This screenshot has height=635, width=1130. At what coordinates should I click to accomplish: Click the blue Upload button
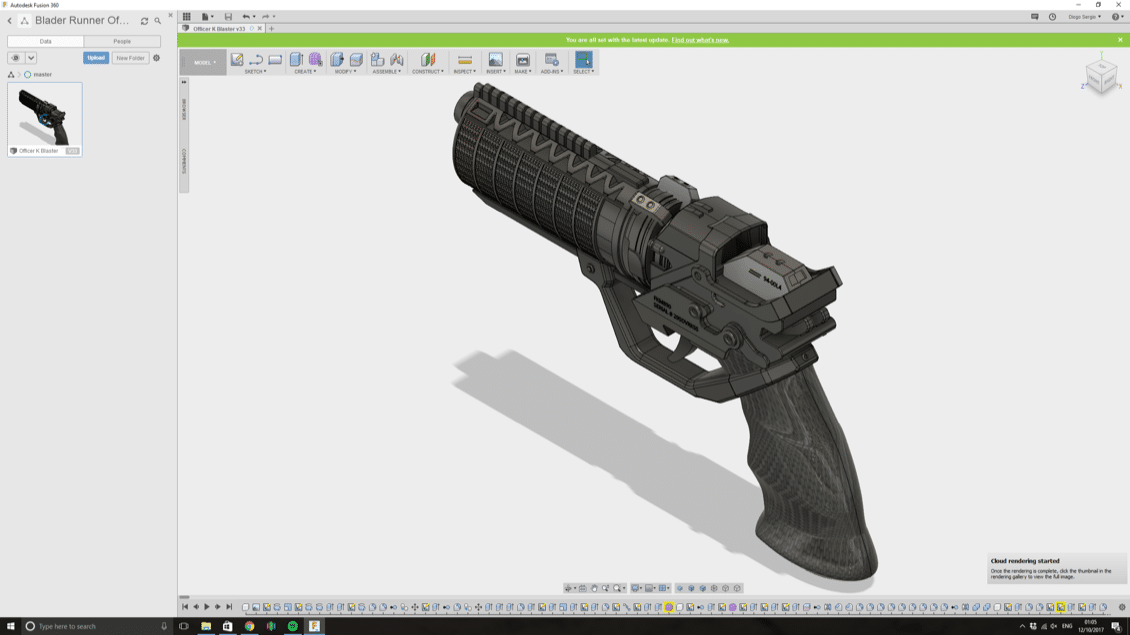click(96, 58)
